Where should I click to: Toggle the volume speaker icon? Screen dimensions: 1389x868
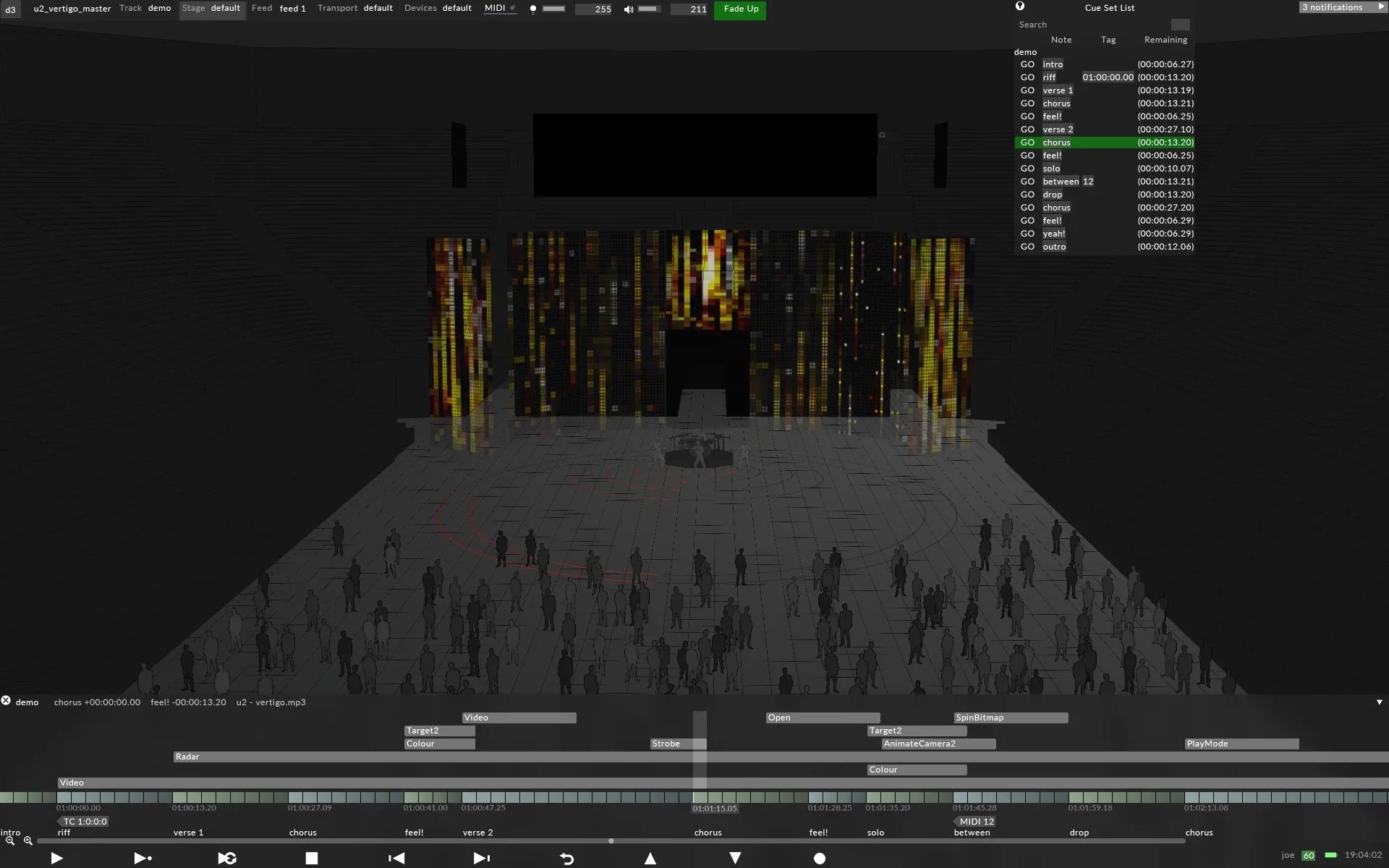click(x=629, y=9)
